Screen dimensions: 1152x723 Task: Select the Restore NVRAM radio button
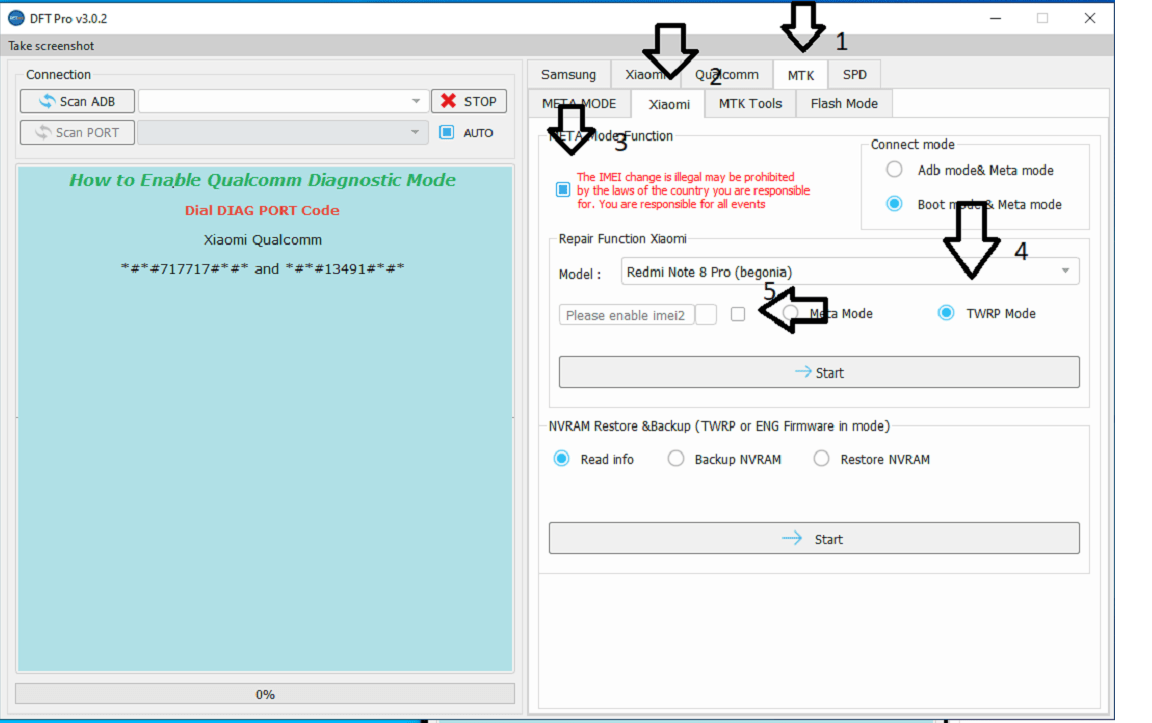821,458
